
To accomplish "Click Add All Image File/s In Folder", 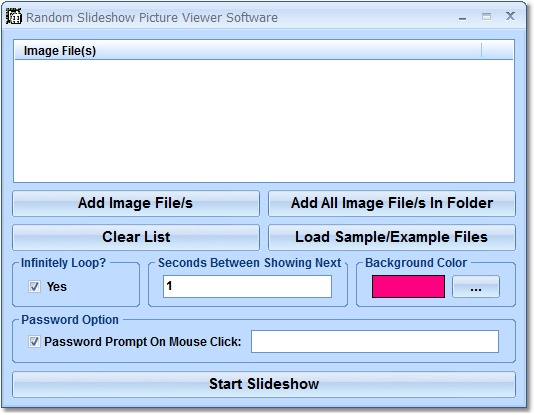I will [x=392, y=203].
